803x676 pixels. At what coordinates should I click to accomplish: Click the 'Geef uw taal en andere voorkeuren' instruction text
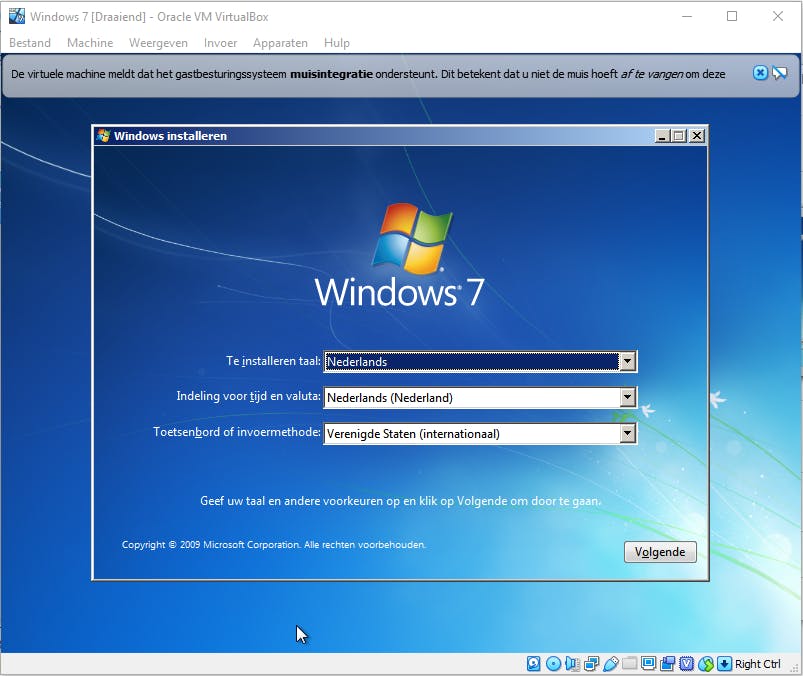click(x=400, y=501)
